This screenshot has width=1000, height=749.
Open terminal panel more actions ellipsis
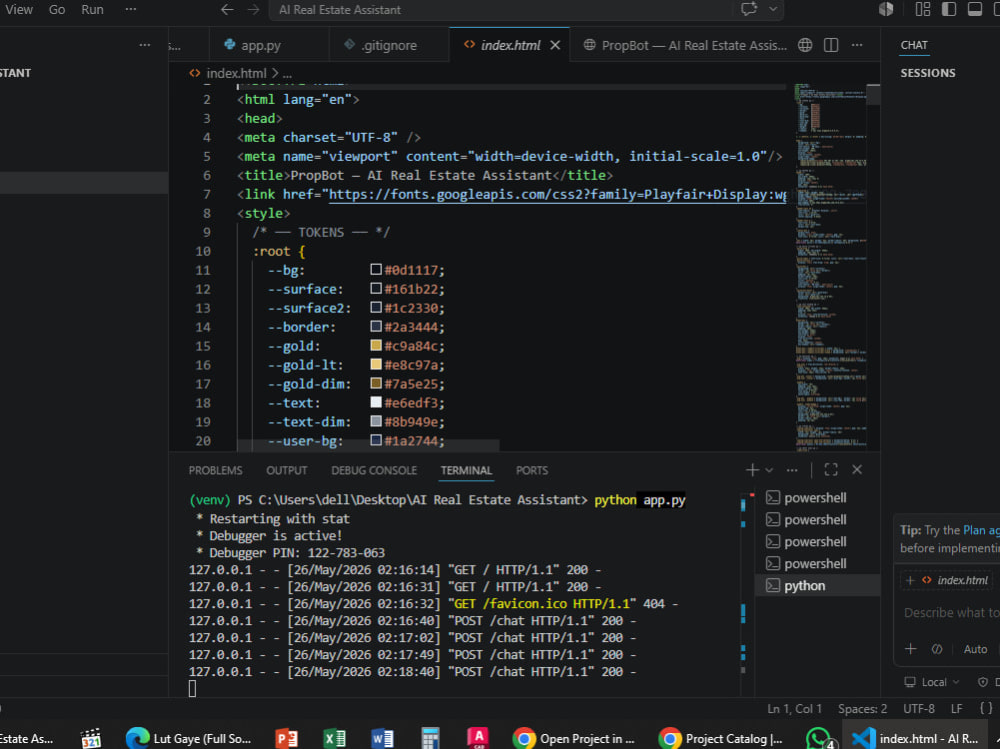(x=792, y=470)
